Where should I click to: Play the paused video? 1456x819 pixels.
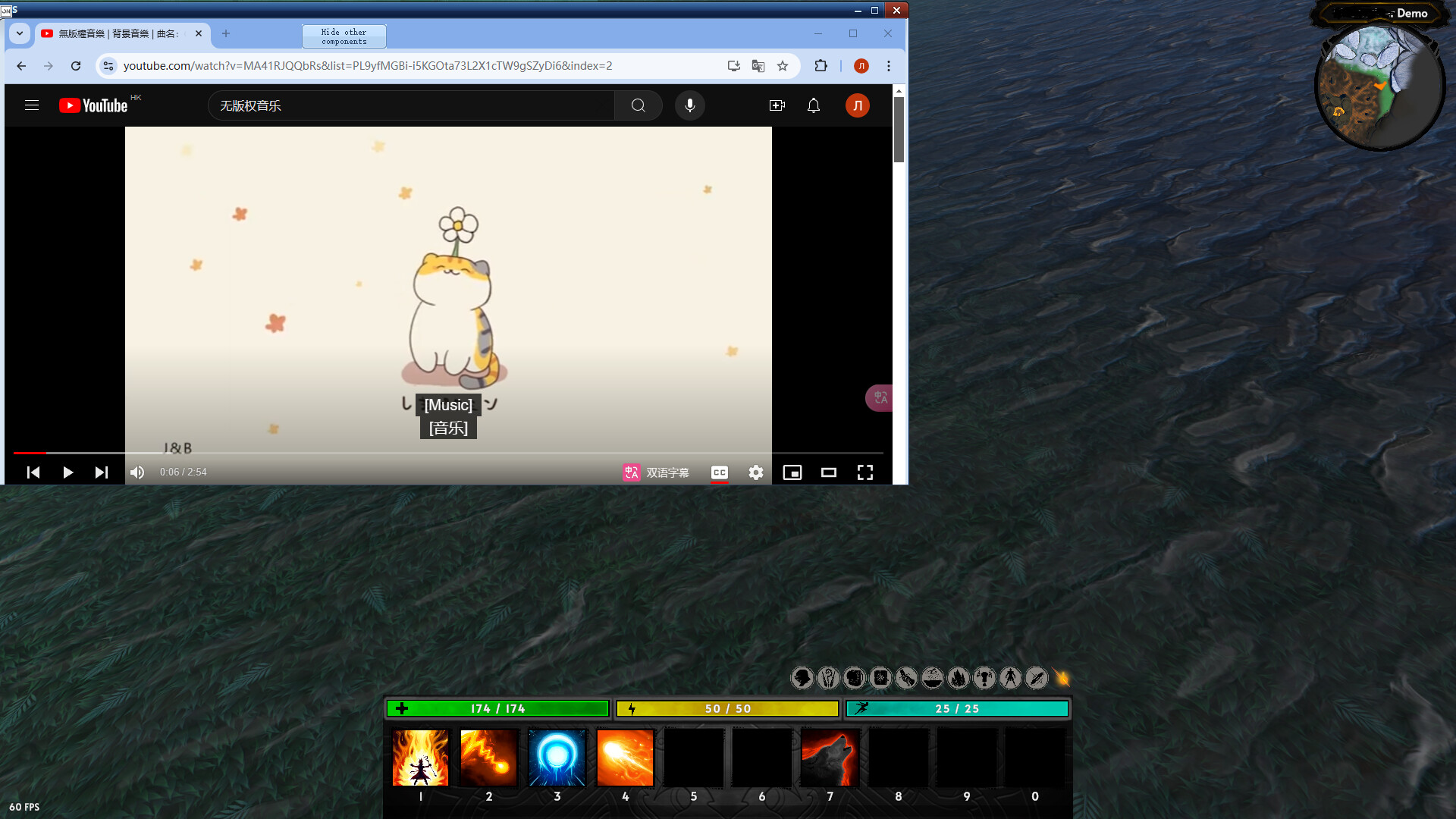(67, 472)
